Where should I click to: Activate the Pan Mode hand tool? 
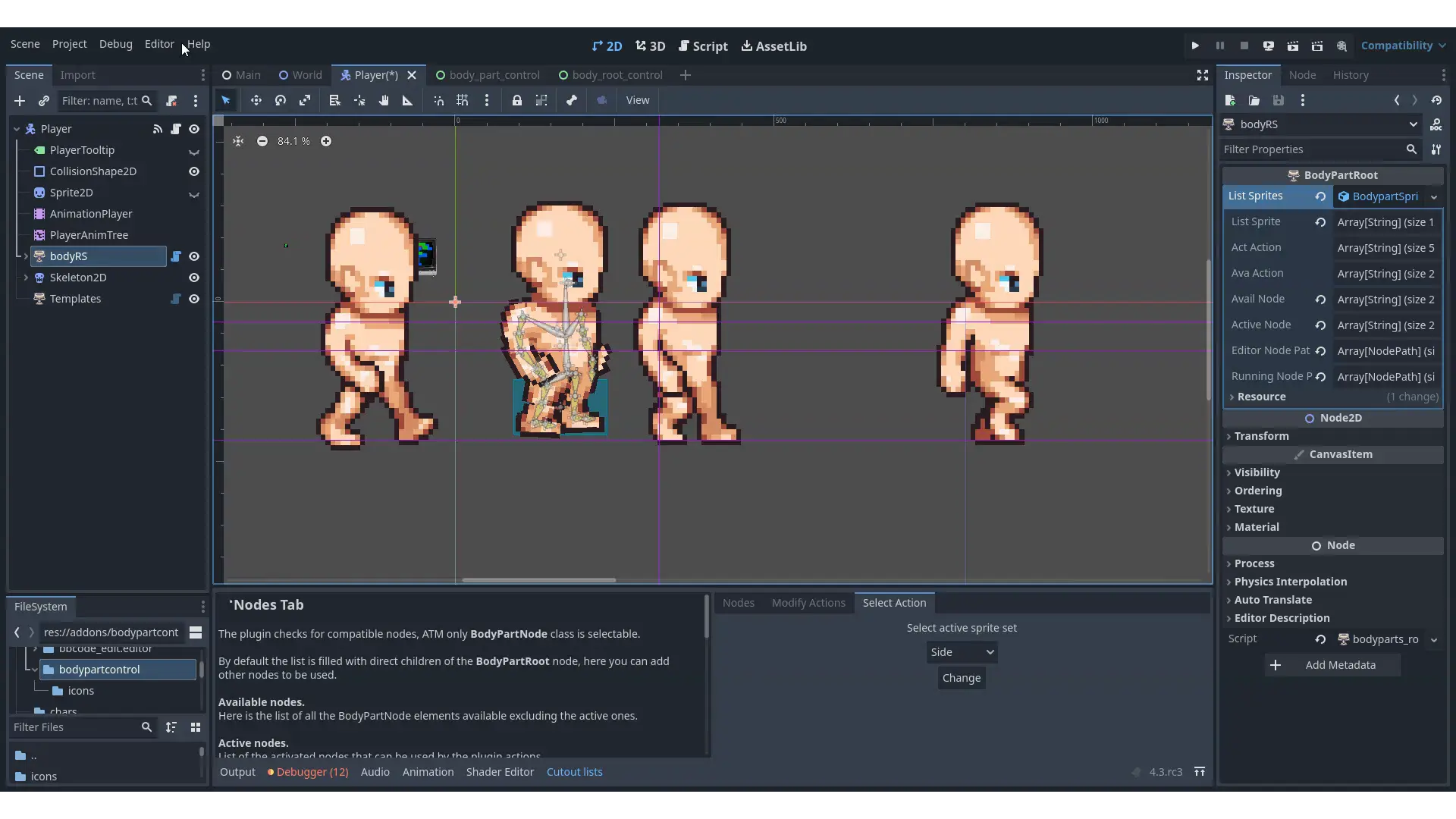pos(384,100)
